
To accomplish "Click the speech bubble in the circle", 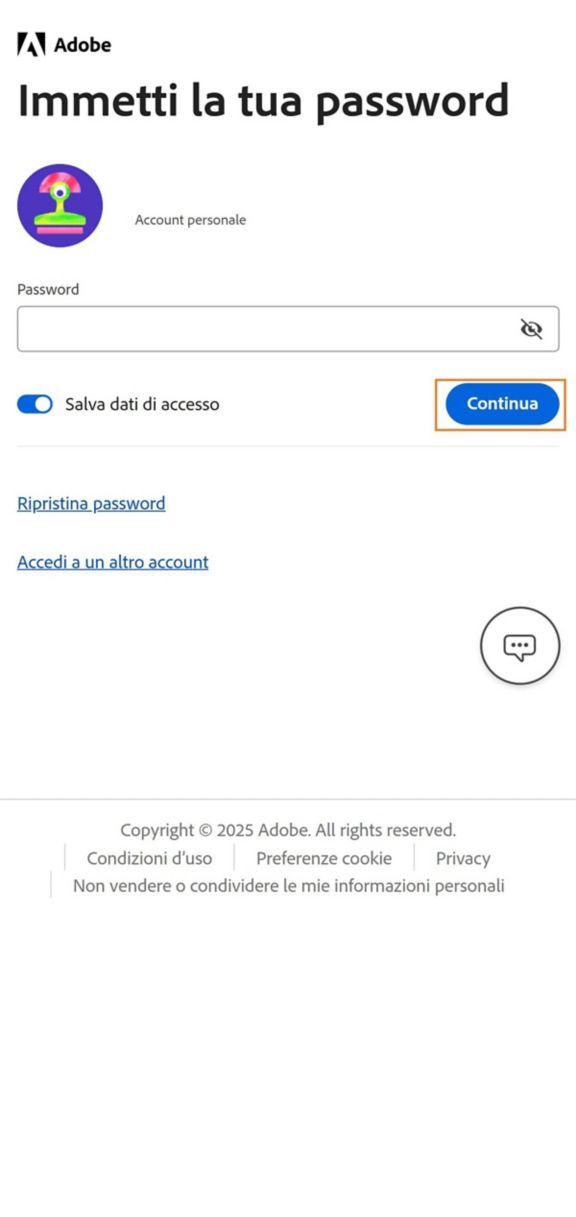I will coord(519,645).
